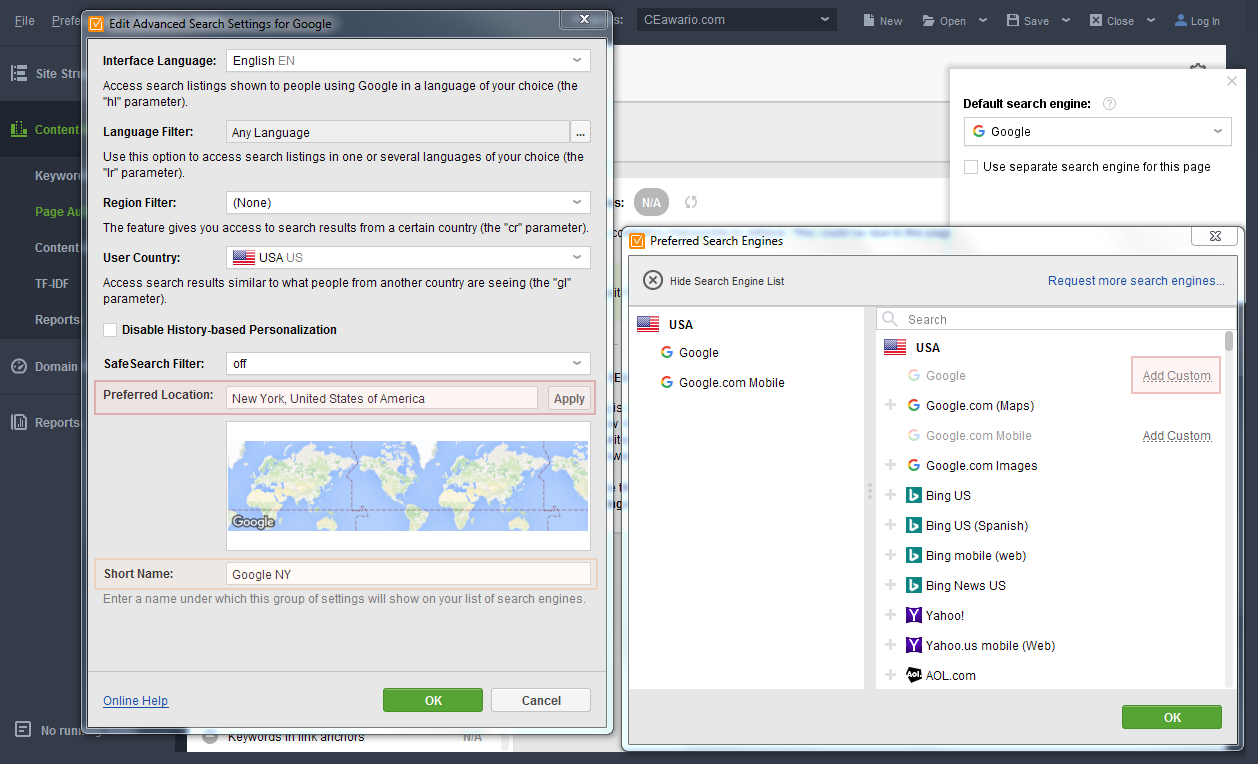Click the Open project folder icon
Image resolution: width=1258 pixels, height=764 pixels.
point(928,20)
